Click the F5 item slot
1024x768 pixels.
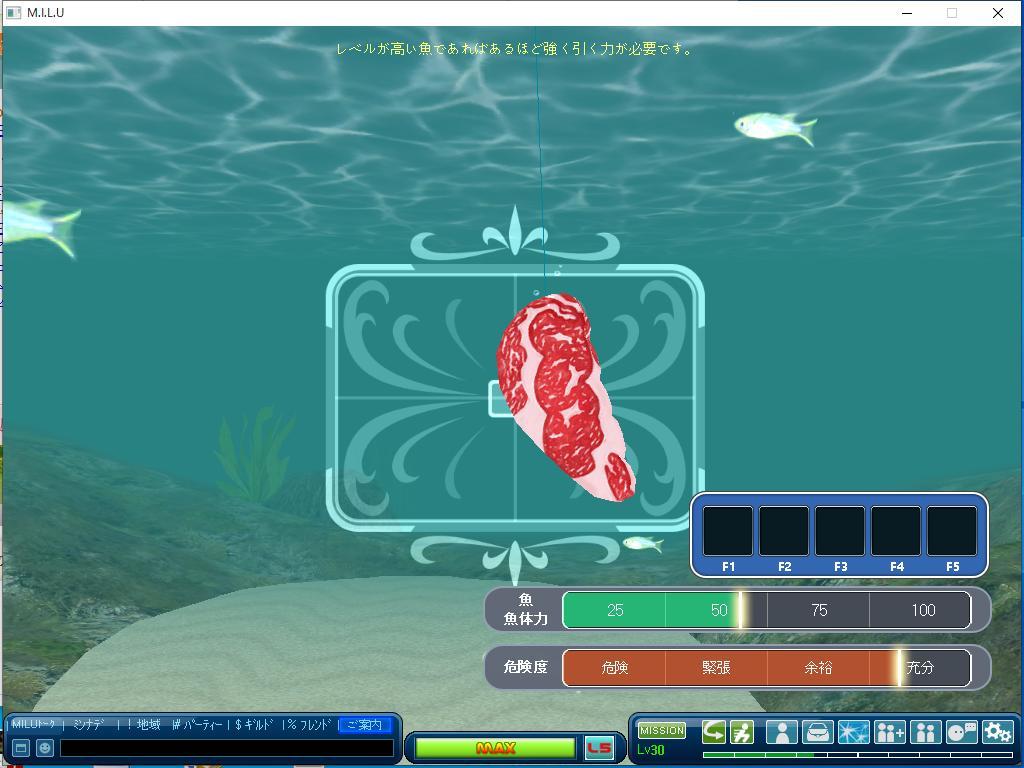pos(952,531)
